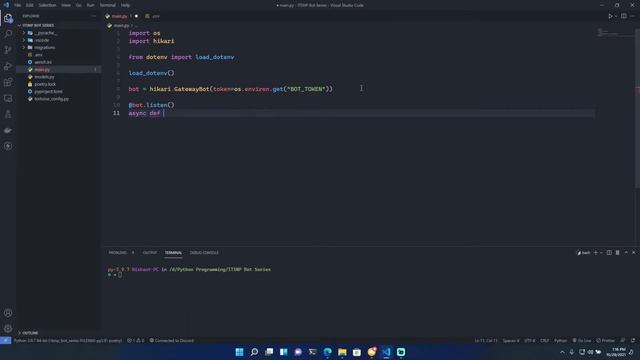This screenshot has width=640, height=360.
Task: Click the Split Editor icon
Action: pyautogui.click(x=624, y=16)
